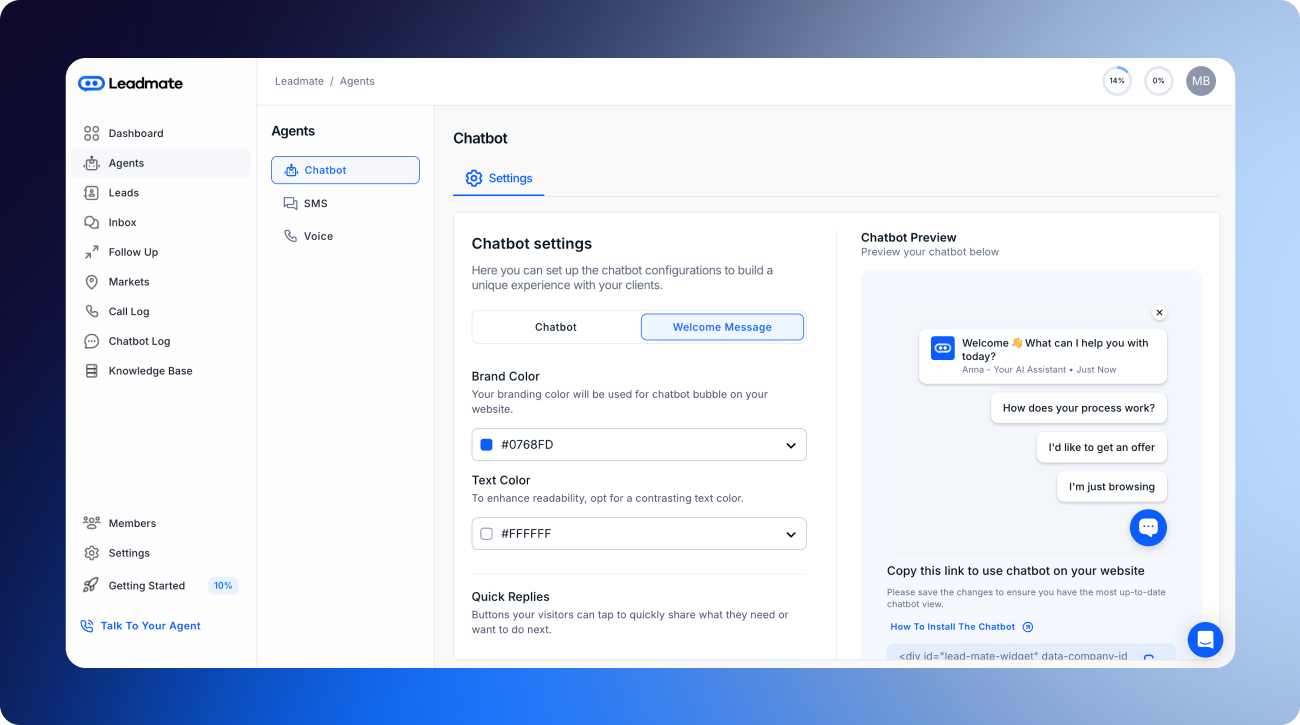This screenshot has width=1300, height=725.
Task: Open the support chat widget icon
Action: click(x=1205, y=639)
